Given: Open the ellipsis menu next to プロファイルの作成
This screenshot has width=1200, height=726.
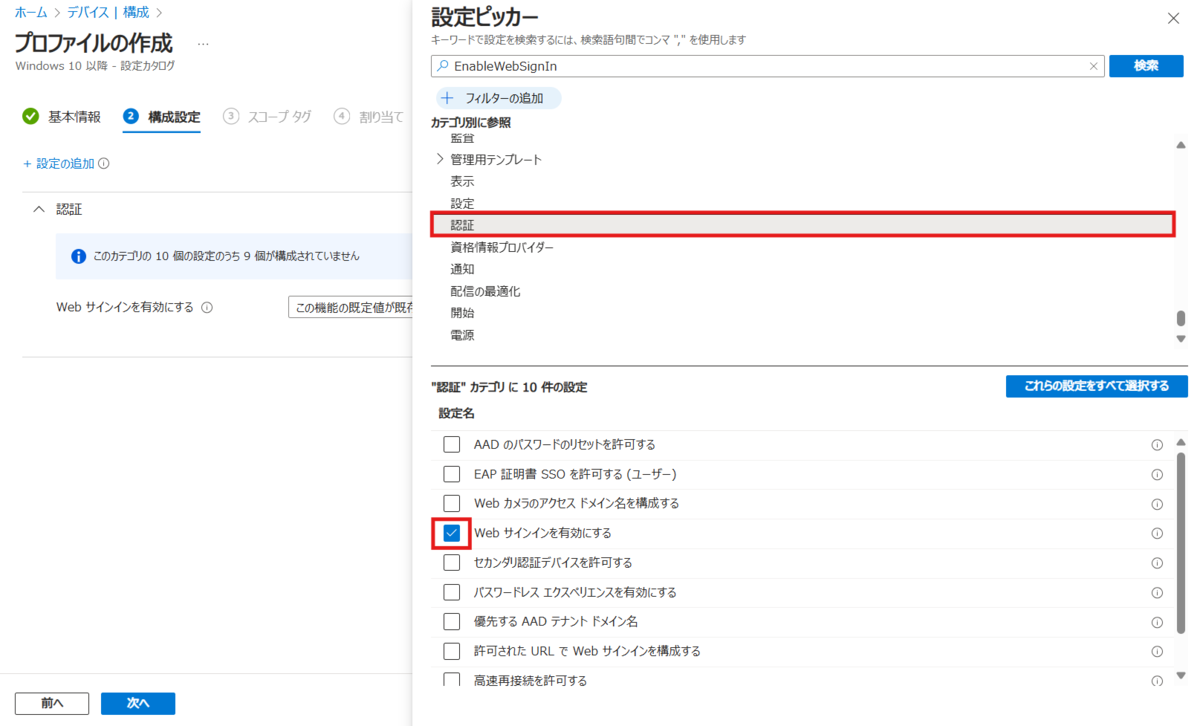Looking at the screenshot, I should pyautogui.click(x=203, y=45).
